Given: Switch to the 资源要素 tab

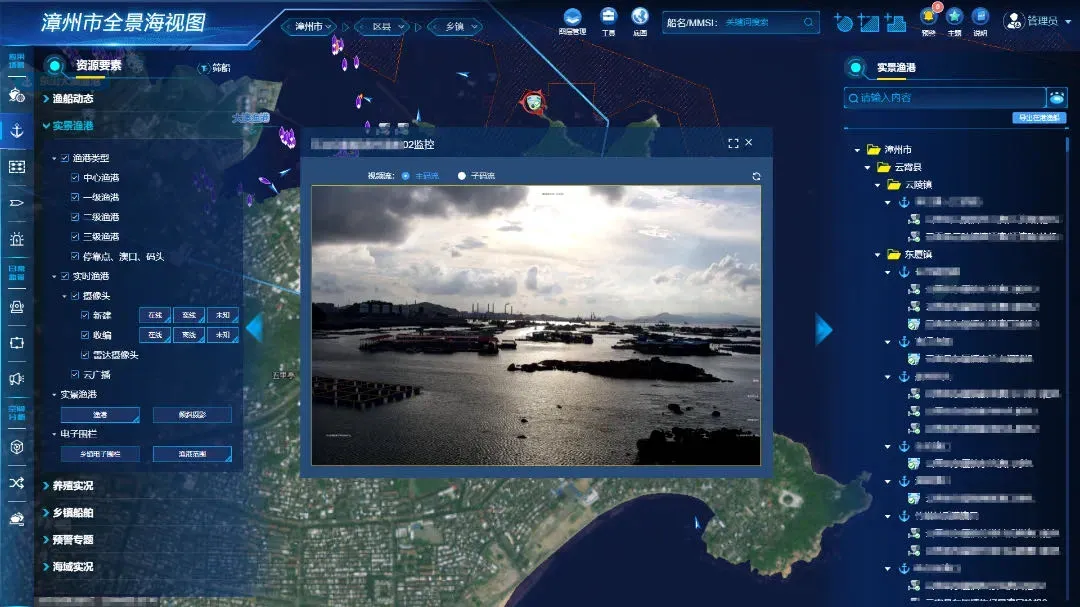Looking at the screenshot, I should tap(98, 65).
